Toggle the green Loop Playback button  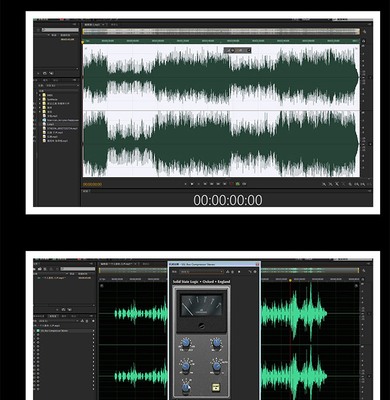coord(238,184)
